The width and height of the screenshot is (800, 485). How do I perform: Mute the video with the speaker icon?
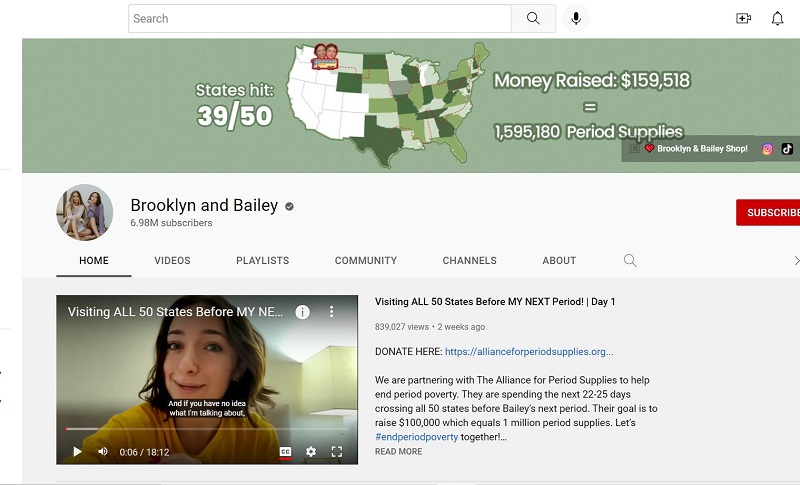(103, 452)
